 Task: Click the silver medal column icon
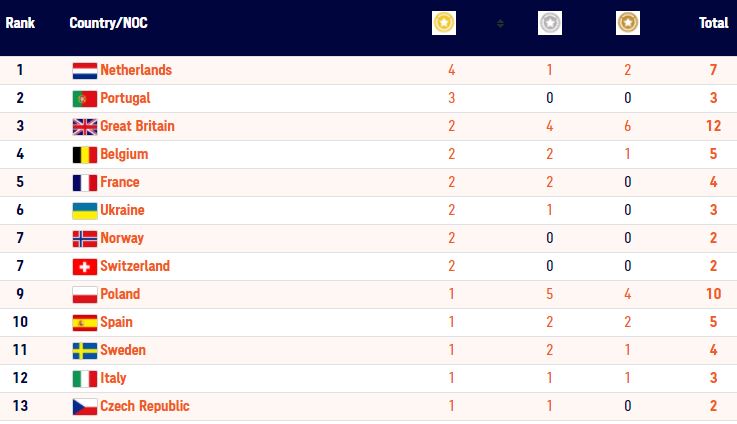coord(550,22)
